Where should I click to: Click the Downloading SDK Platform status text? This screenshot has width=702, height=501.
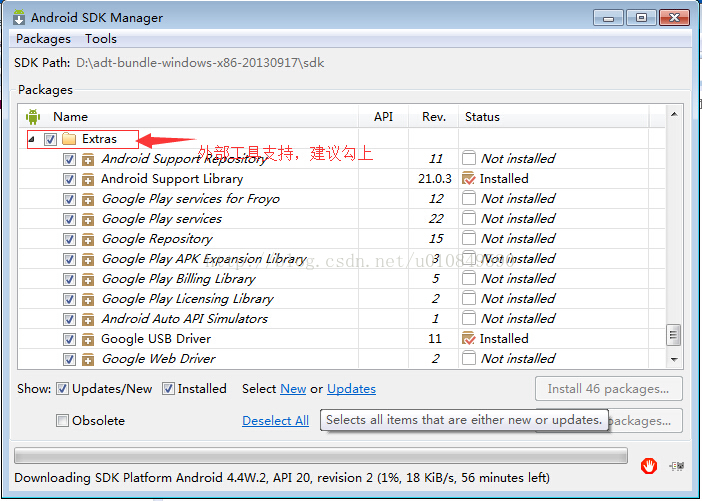[x=282, y=478]
